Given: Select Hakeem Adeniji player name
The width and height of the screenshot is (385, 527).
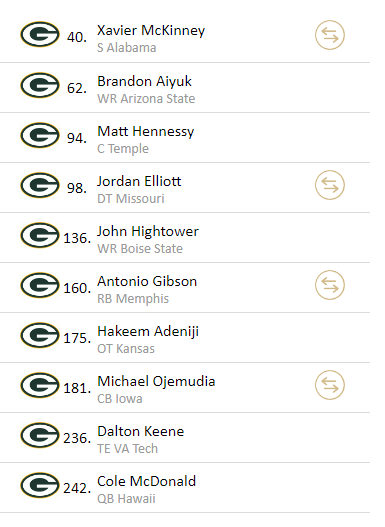Looking at the screenshot, I should (148, 331).
